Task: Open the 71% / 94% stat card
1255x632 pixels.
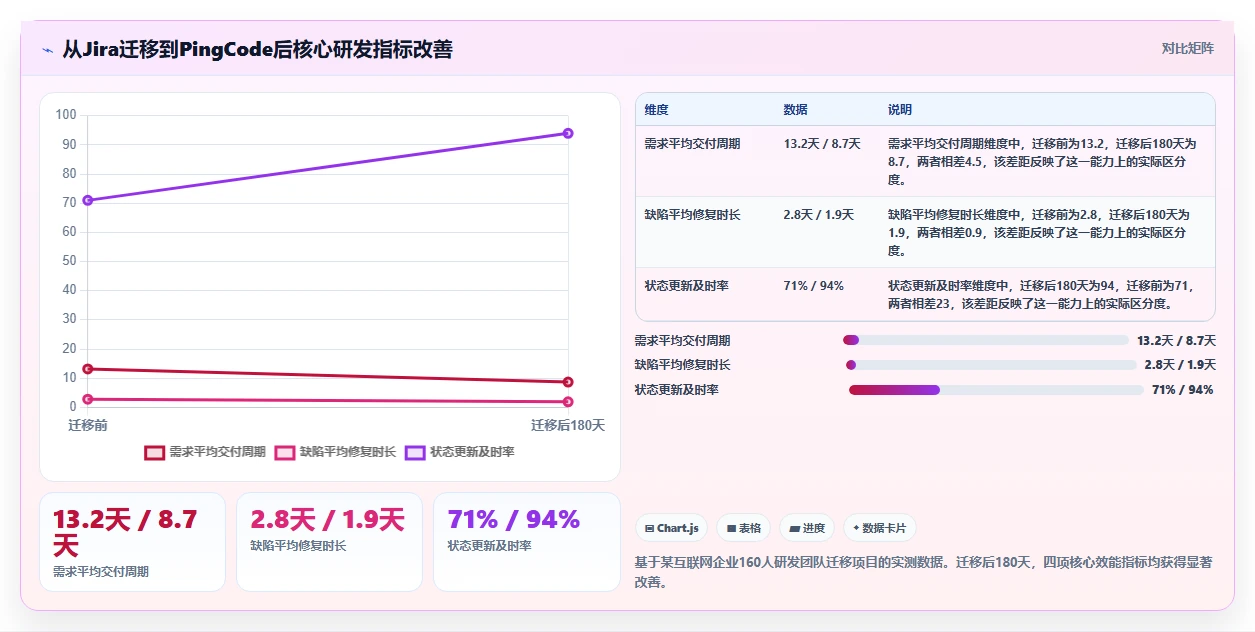Action: tap(527, 542)
